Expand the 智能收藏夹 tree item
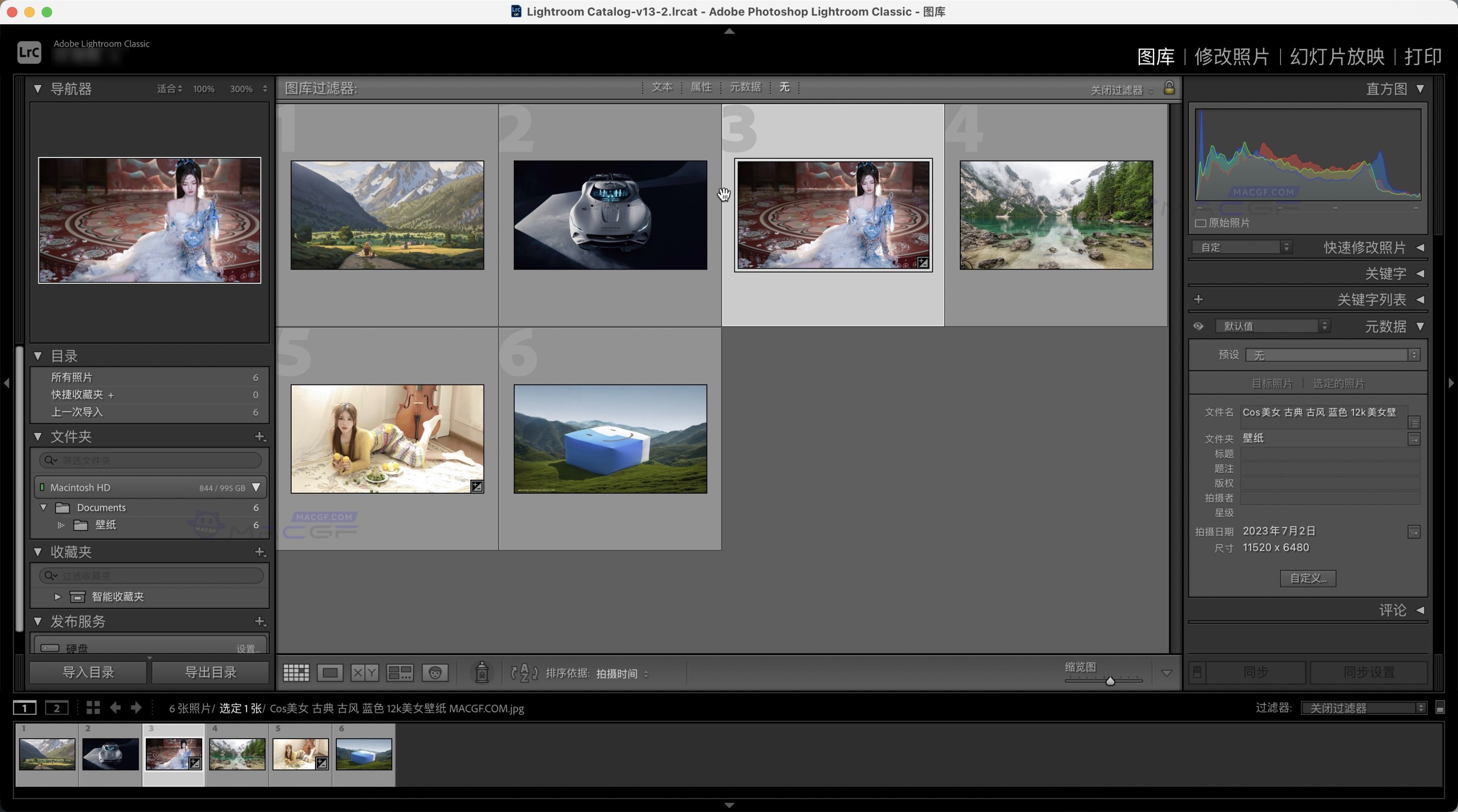This screenshot has height=812, width=1458. pos(57,596)
